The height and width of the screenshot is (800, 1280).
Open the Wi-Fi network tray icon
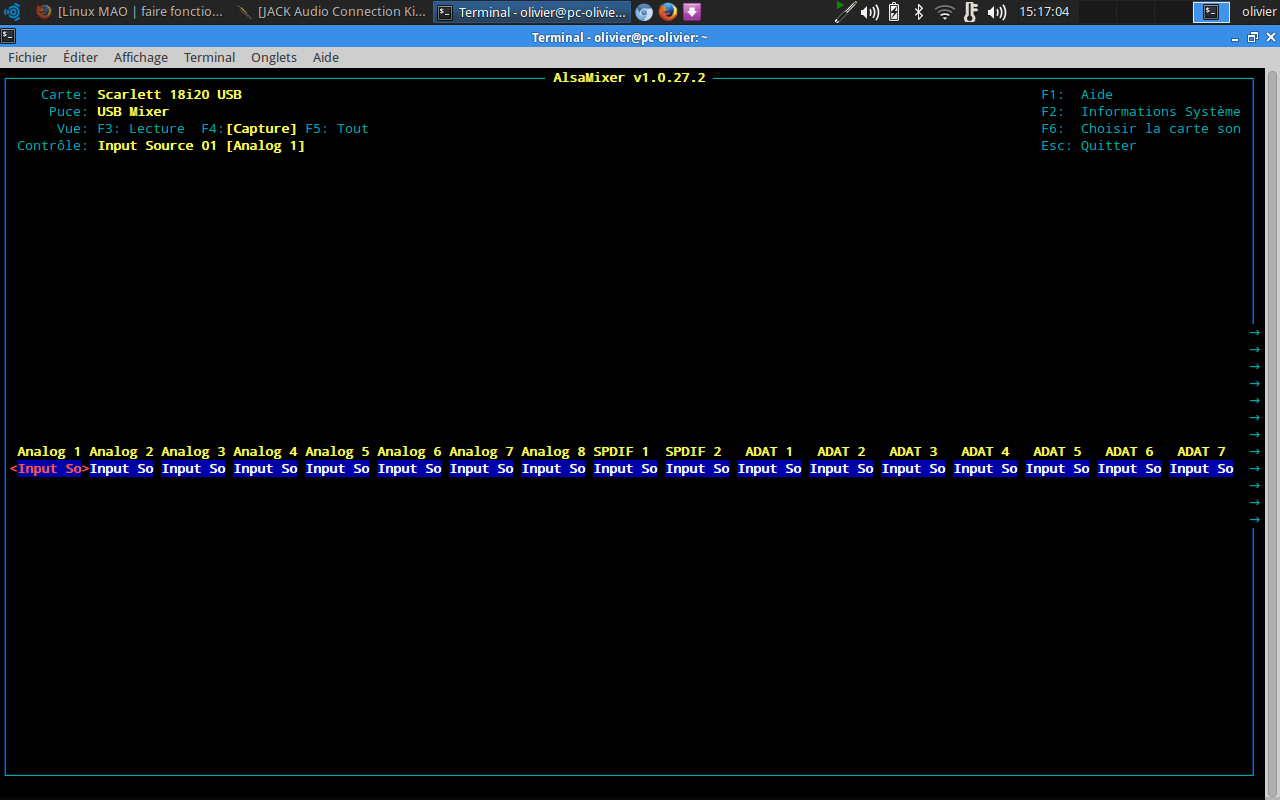click(945, 12)
